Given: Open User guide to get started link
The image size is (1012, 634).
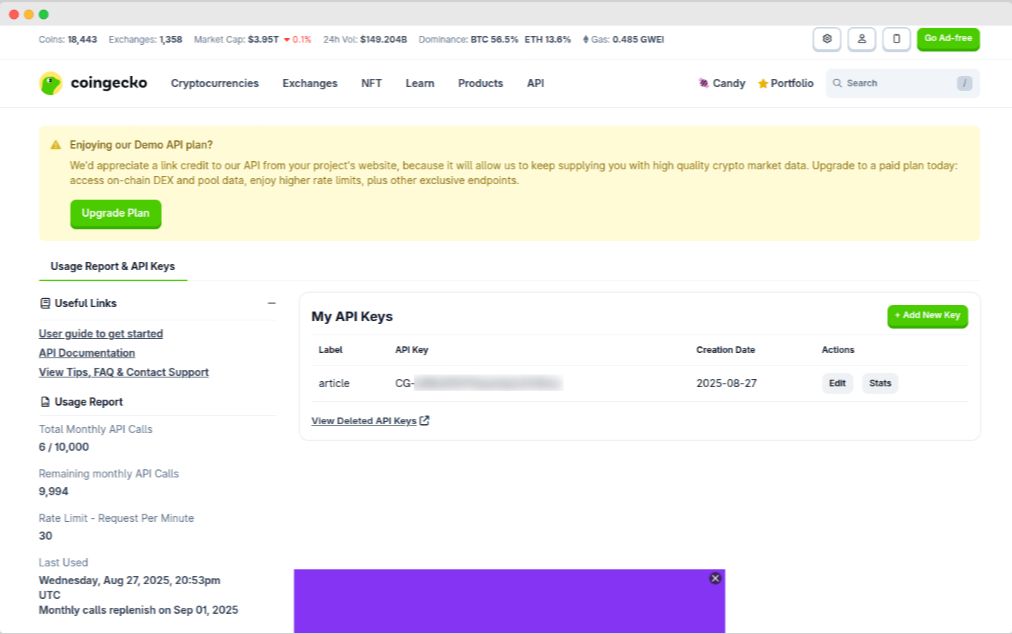Looking at the screenshot, I should [x=101, y=334].
